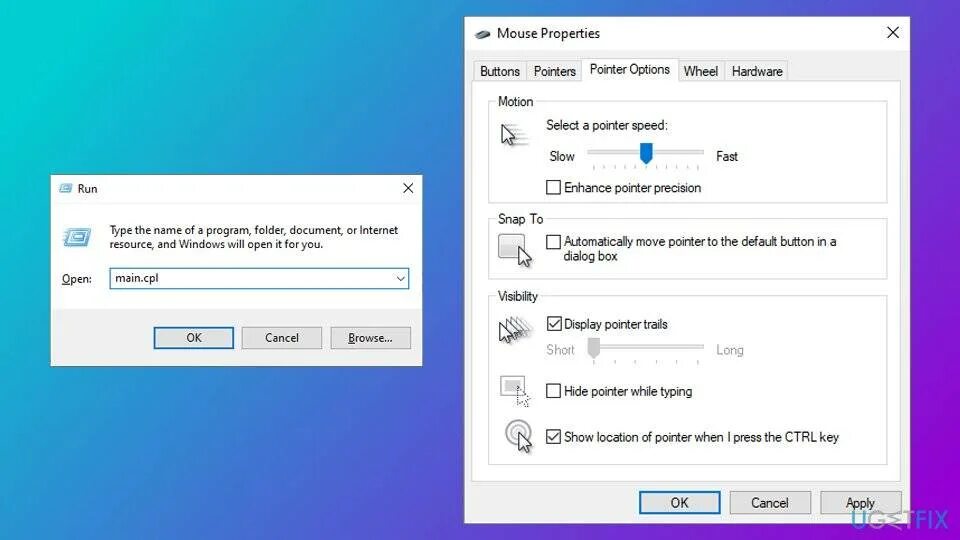The image size is (960, 540).
Task: Click the main.cpl text input field
Action: tap(259, 279)
